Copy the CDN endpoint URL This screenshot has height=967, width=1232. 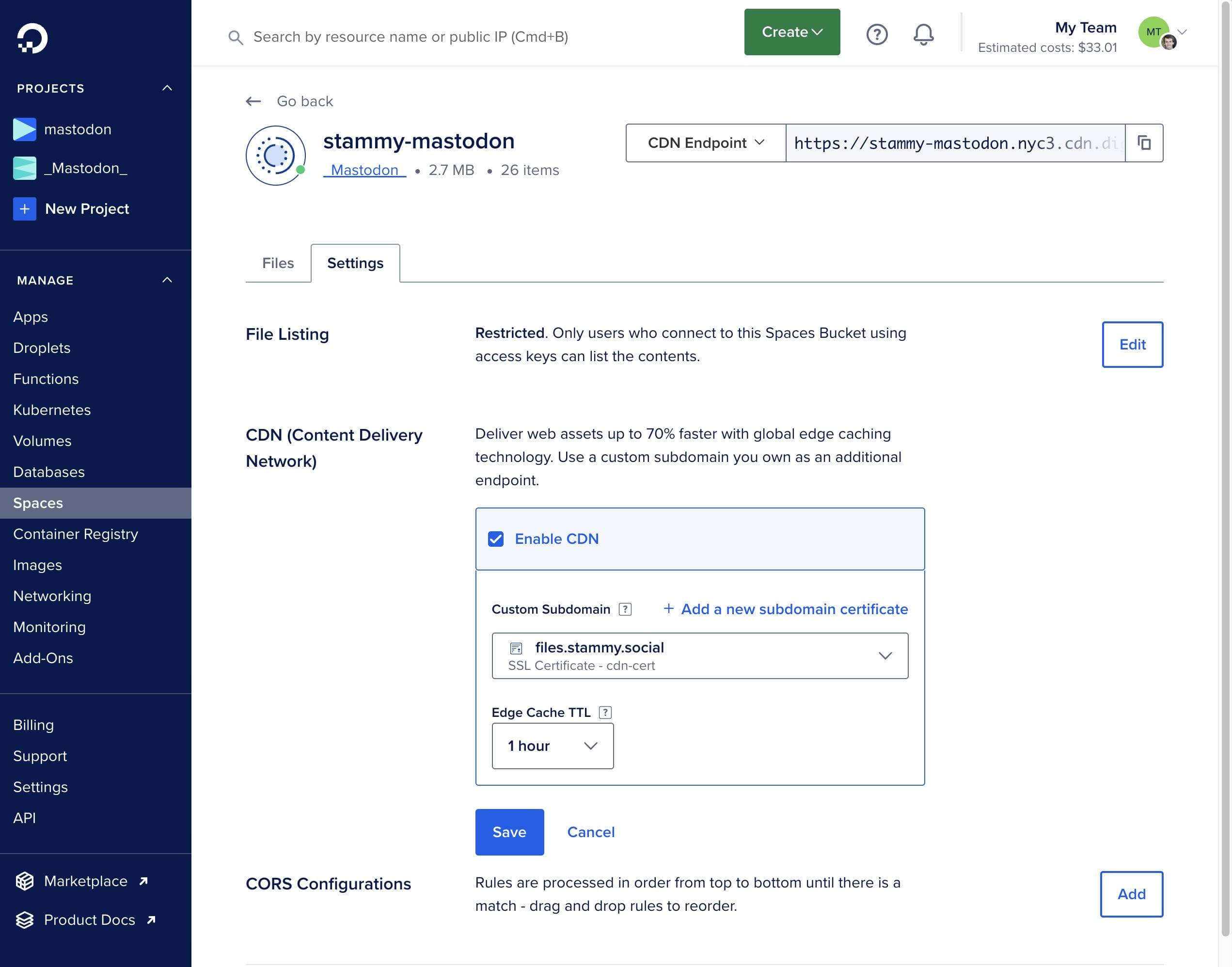(x=1144, y=143)
